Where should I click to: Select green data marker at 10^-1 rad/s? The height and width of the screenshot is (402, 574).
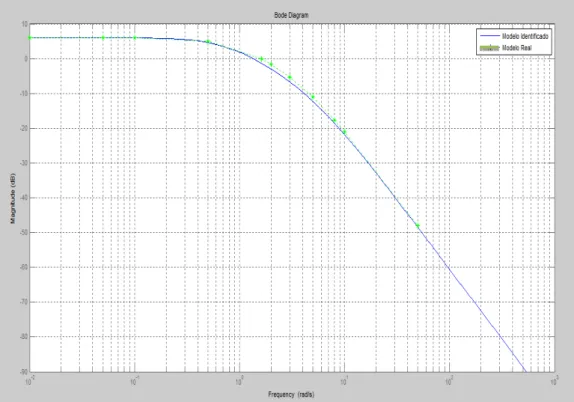click(x=135, y=37)
